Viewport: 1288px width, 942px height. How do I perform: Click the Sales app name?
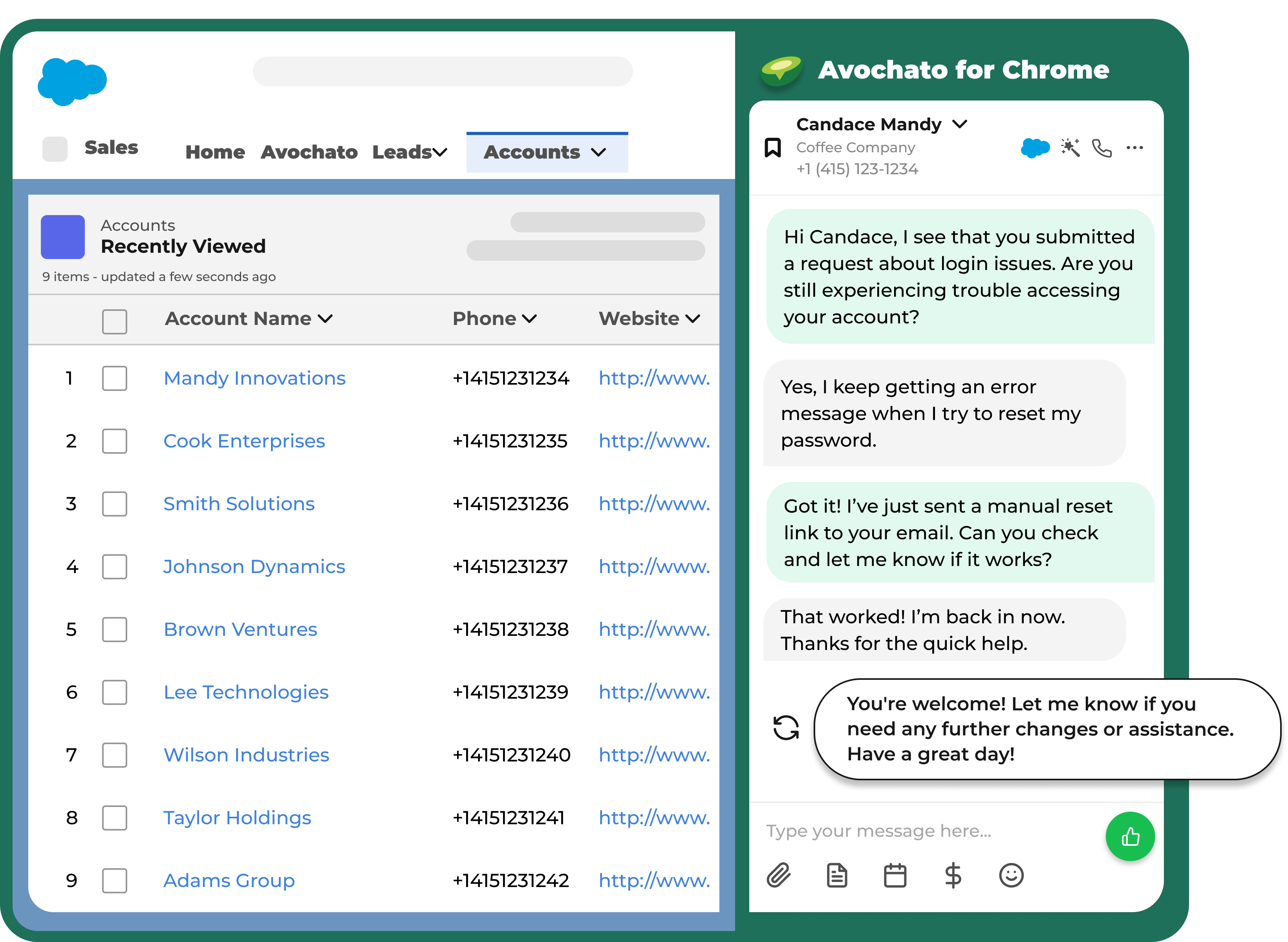pyautogui.click(x=111, y=148)
